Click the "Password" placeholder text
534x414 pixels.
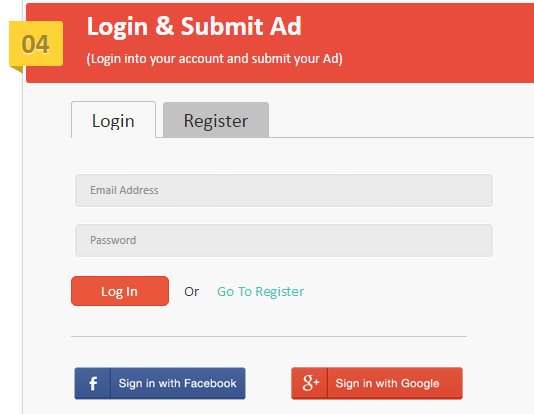[x=113, y=240]
